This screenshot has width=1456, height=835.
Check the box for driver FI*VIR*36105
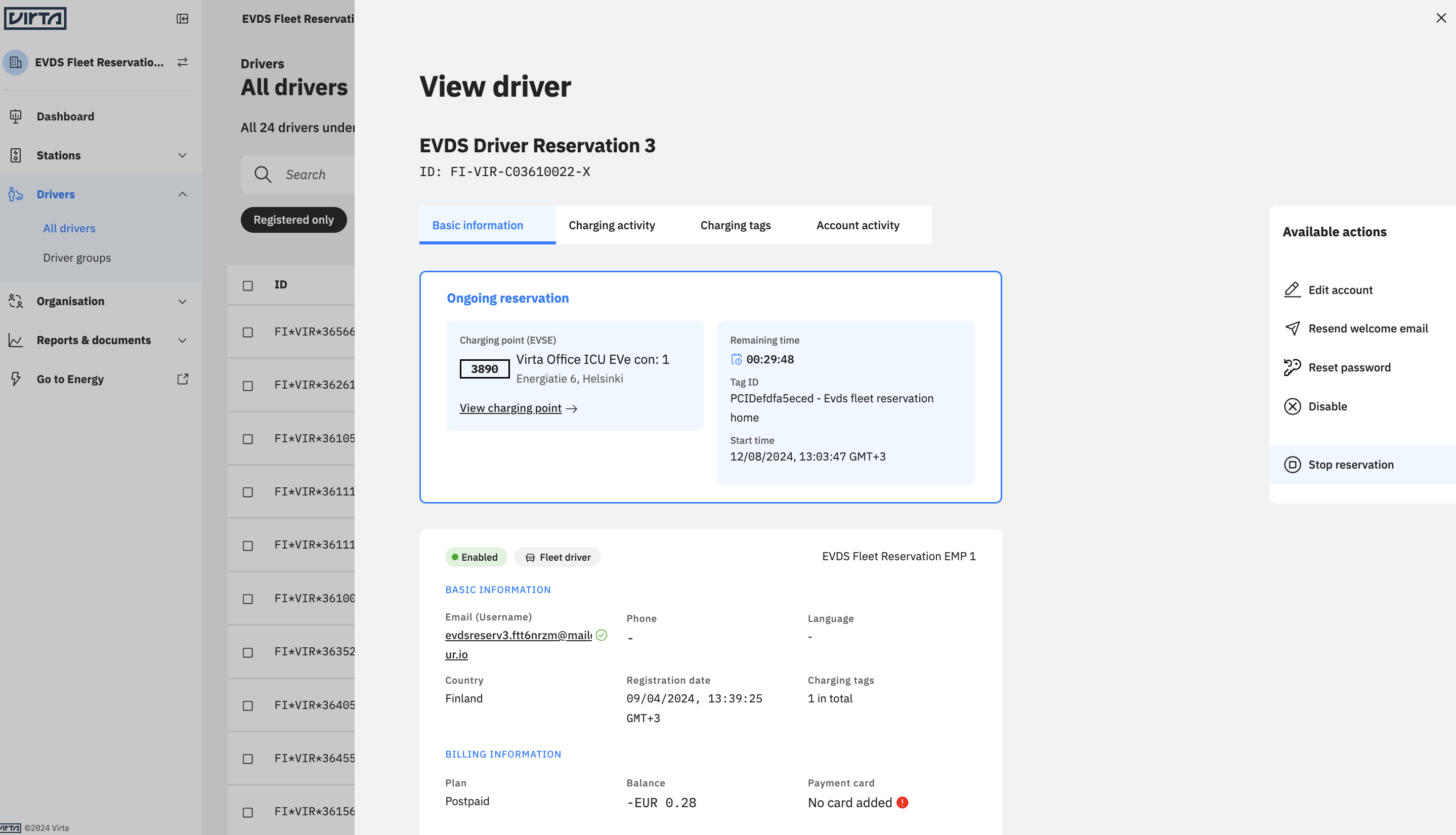(247, 439)
